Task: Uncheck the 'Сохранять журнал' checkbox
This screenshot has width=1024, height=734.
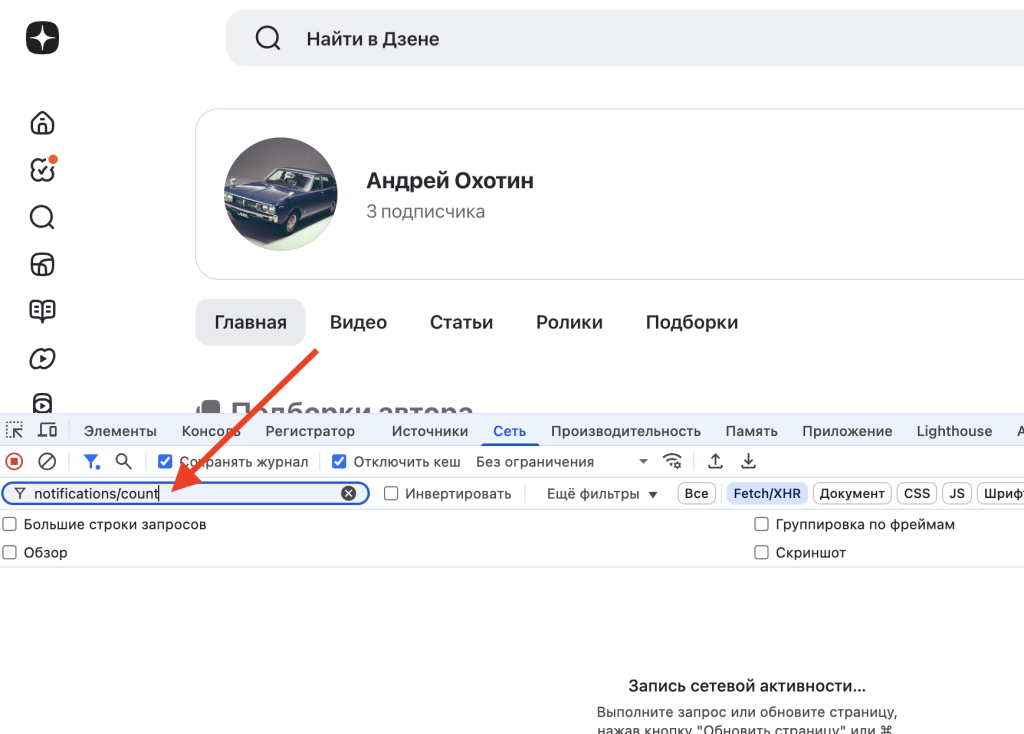Action: tap(166, 462)
